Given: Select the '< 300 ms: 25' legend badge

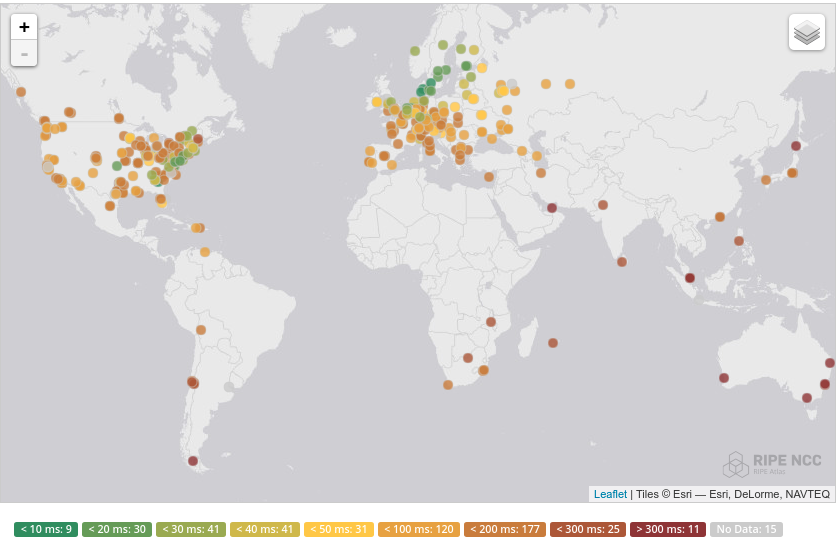Looking at the screenshot, I should (x=588, y=529).
